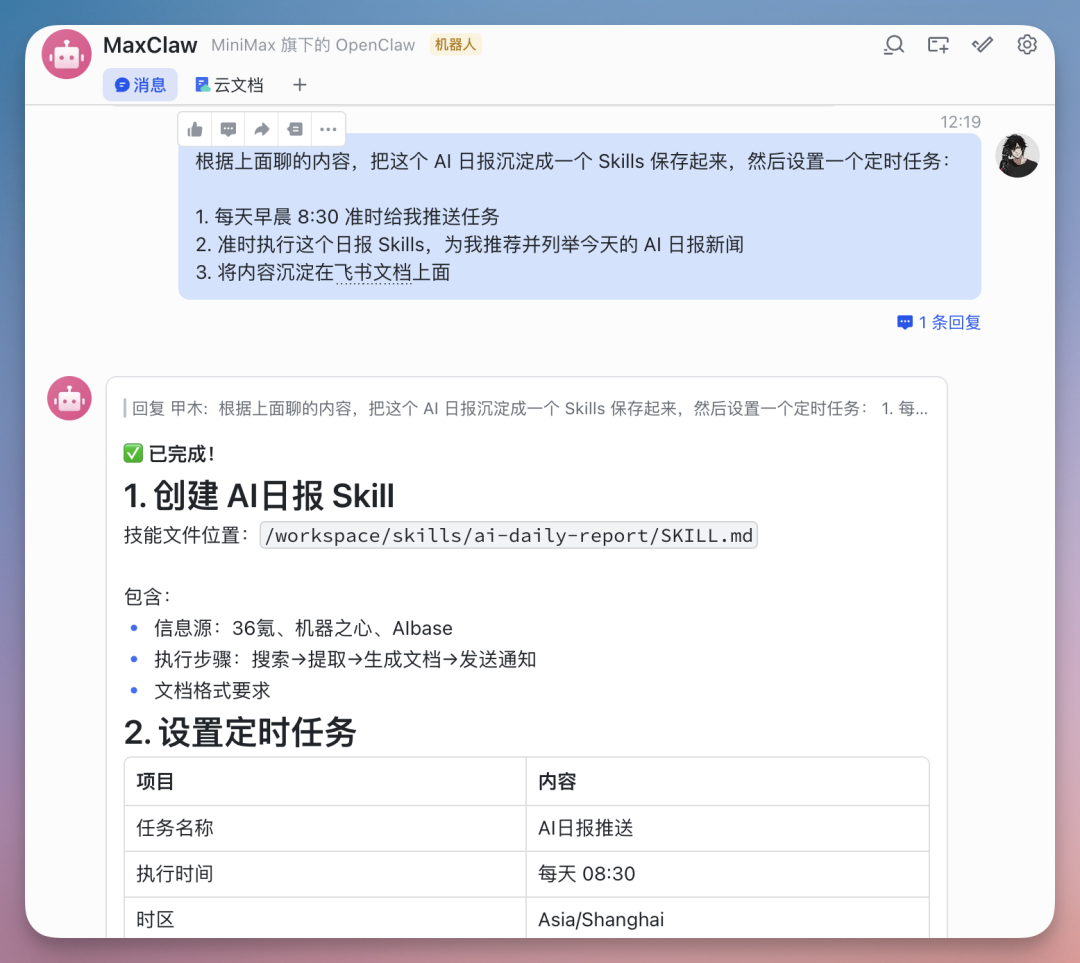Switch to the 云文档 tab
Screen dimensions: 1080x963
point(229,85)
